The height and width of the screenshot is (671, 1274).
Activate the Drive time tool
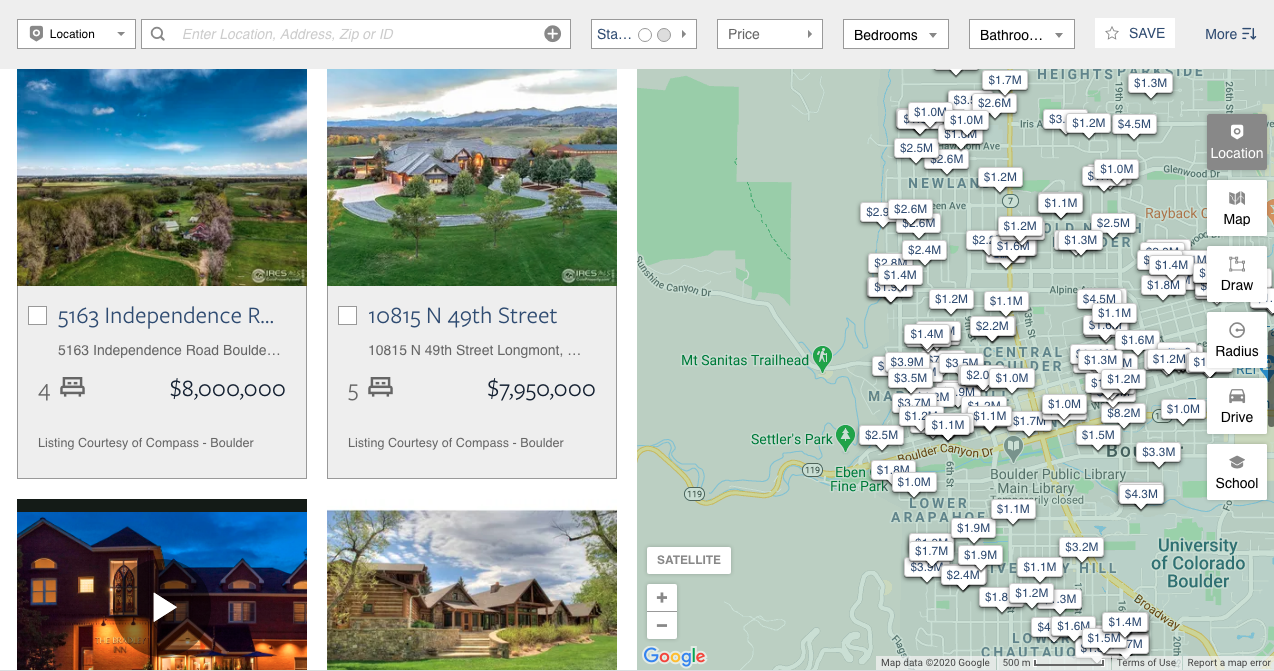(x=1236, y=406)
